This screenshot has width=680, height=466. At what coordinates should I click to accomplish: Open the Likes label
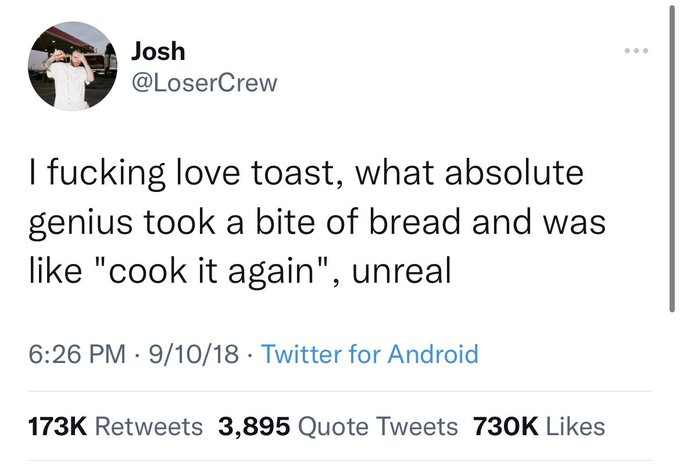point(575,426)
